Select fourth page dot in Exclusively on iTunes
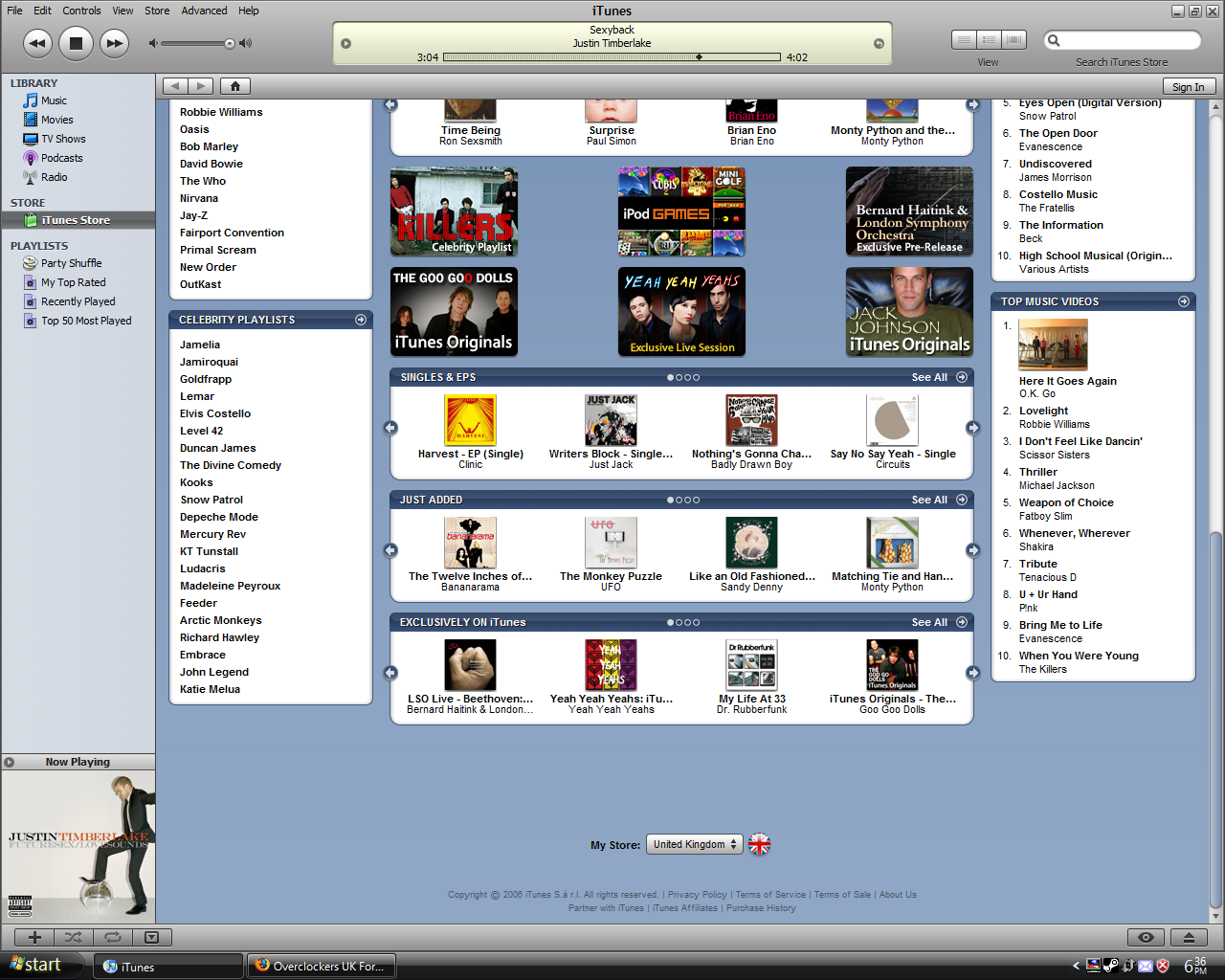The image size is (1225, 980). (696, 622)
